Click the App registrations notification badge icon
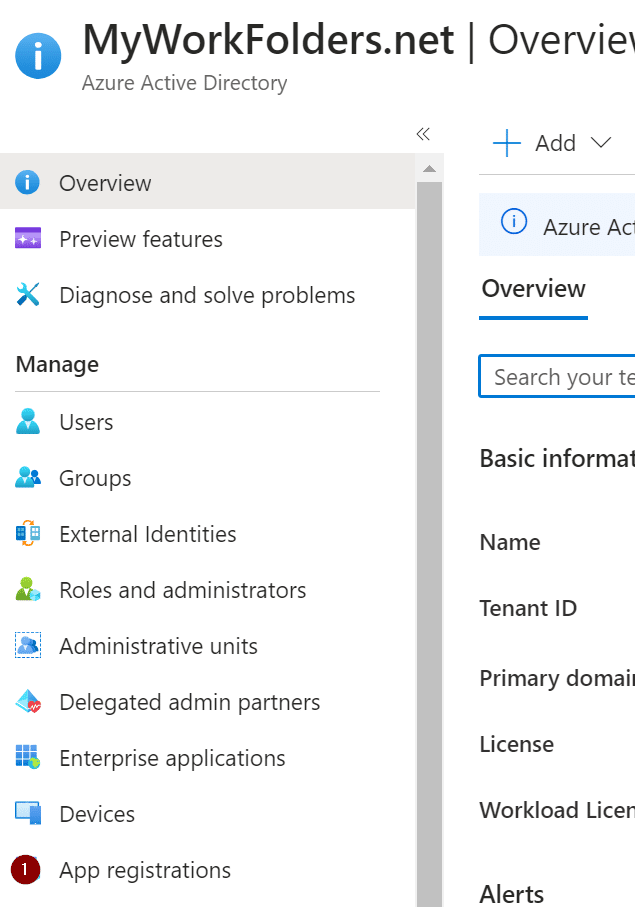 28,869
